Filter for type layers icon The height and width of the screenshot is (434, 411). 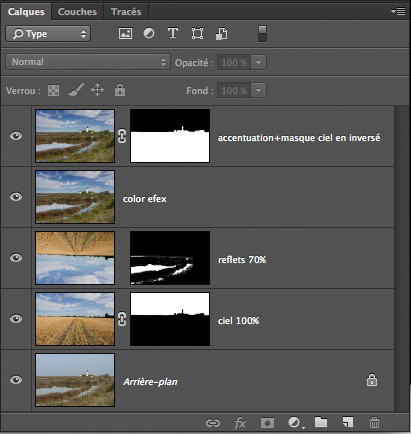[x=173, y=34]
